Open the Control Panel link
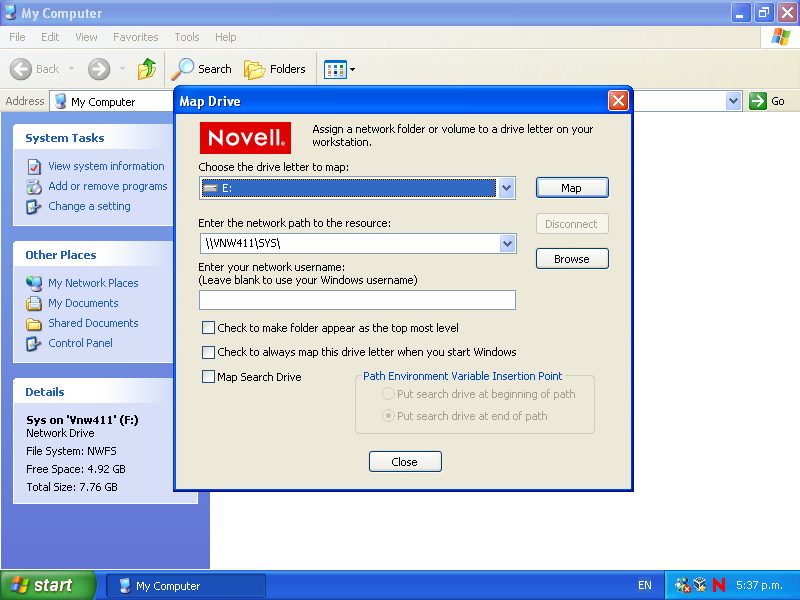Screen dimensions: 800x600 click(x=81, y=343)
